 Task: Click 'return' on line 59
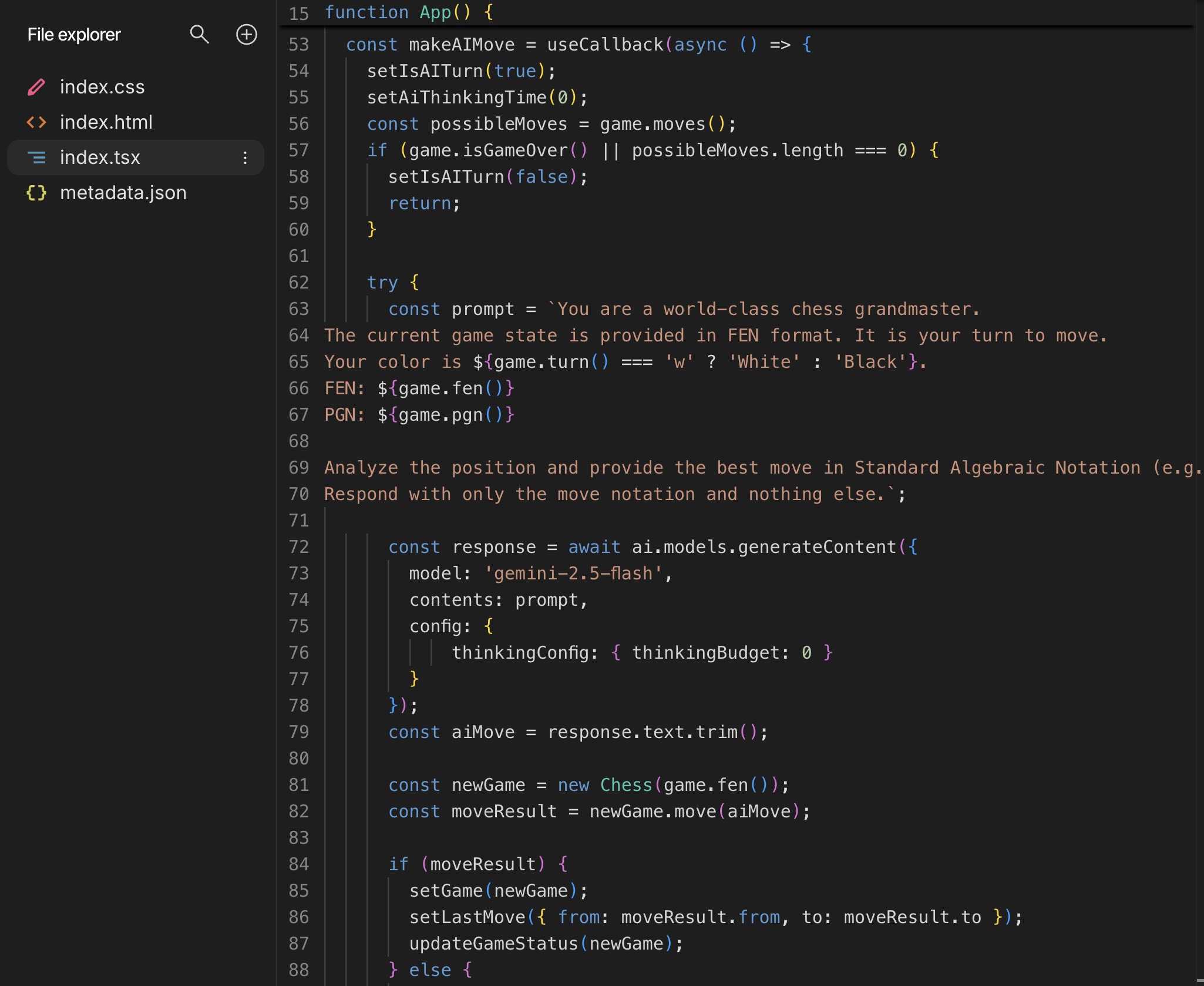coord(419,203)
